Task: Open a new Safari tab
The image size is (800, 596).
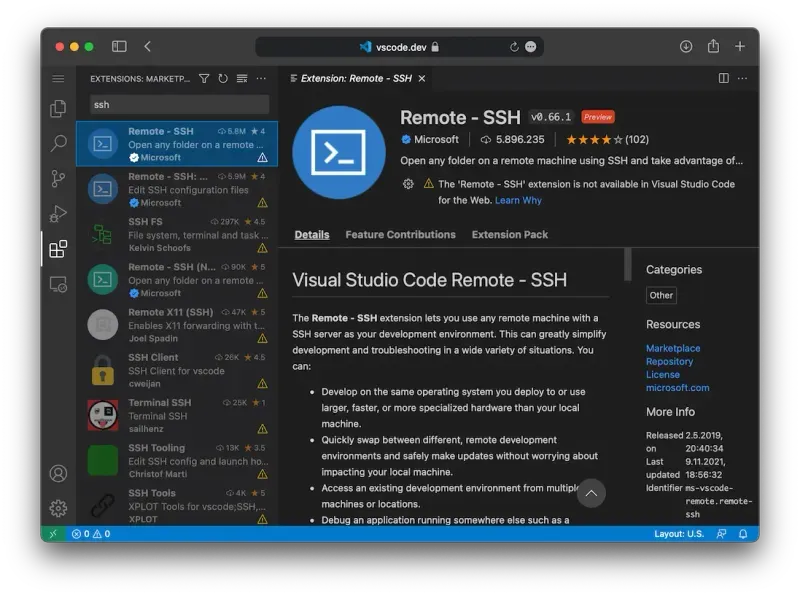Action: 740,46
